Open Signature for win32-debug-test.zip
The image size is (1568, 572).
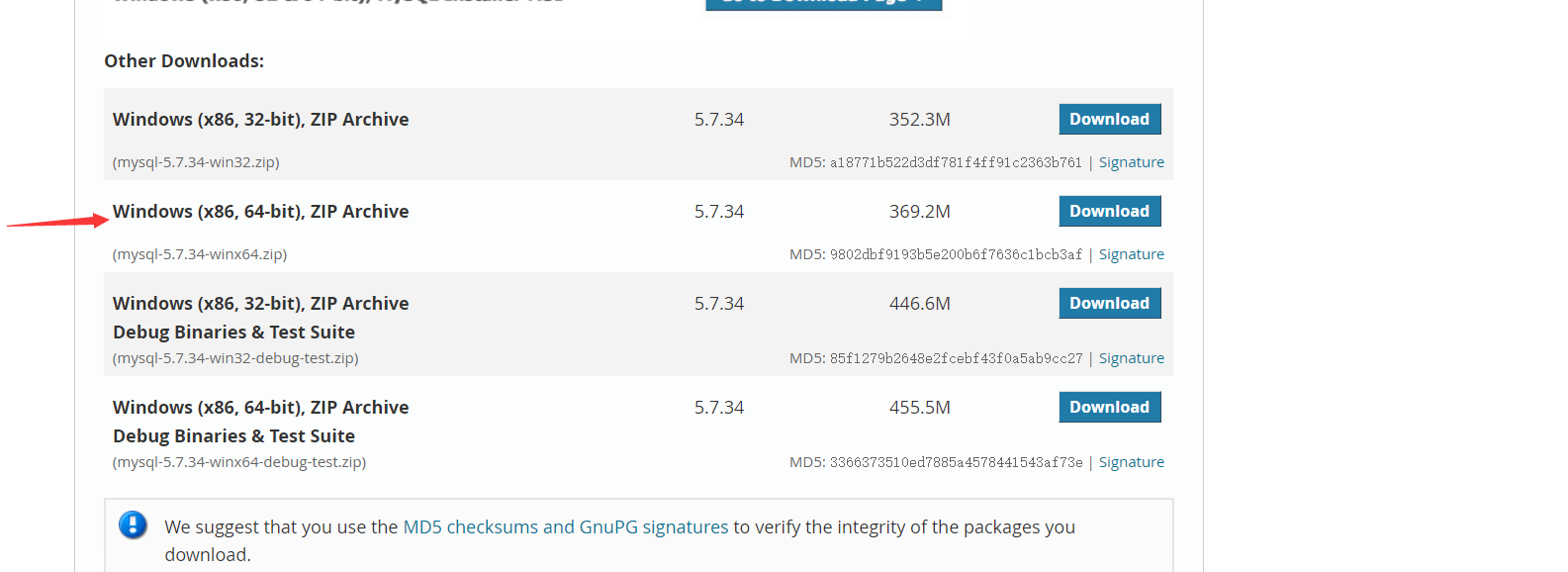pyautogui.click(x=1132, y=358)
